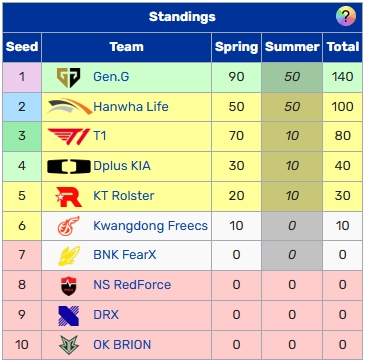Click the BNK FearX yellow logo
Image resolution: width=366 pixels, height=363 pixels.
click(x=69, y=256)
